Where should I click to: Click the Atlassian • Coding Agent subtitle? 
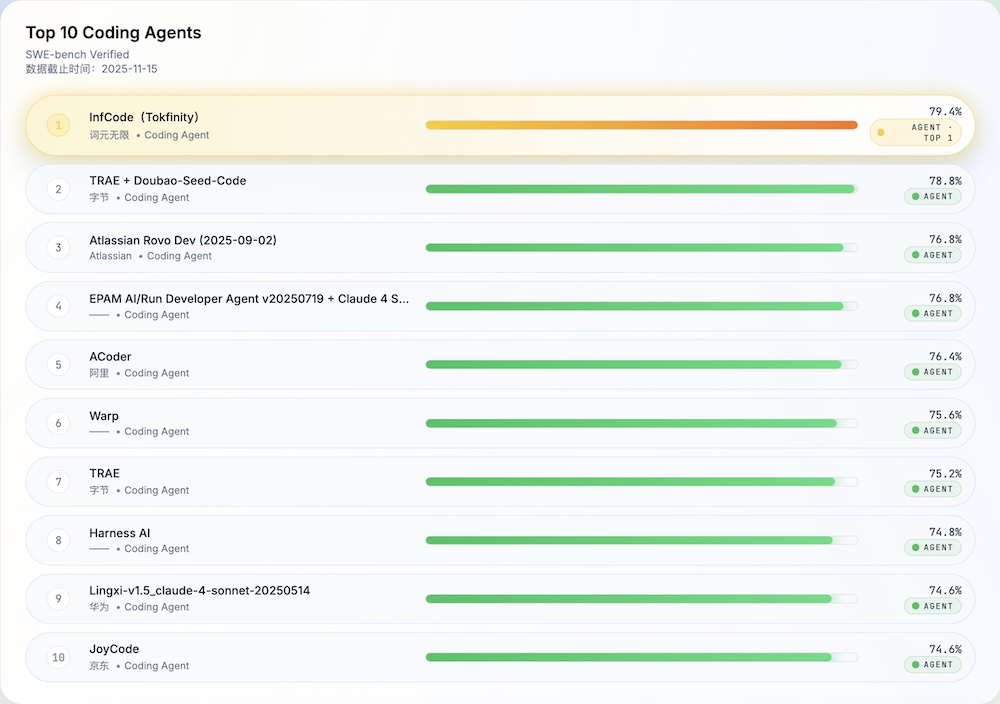pos(151,256)
